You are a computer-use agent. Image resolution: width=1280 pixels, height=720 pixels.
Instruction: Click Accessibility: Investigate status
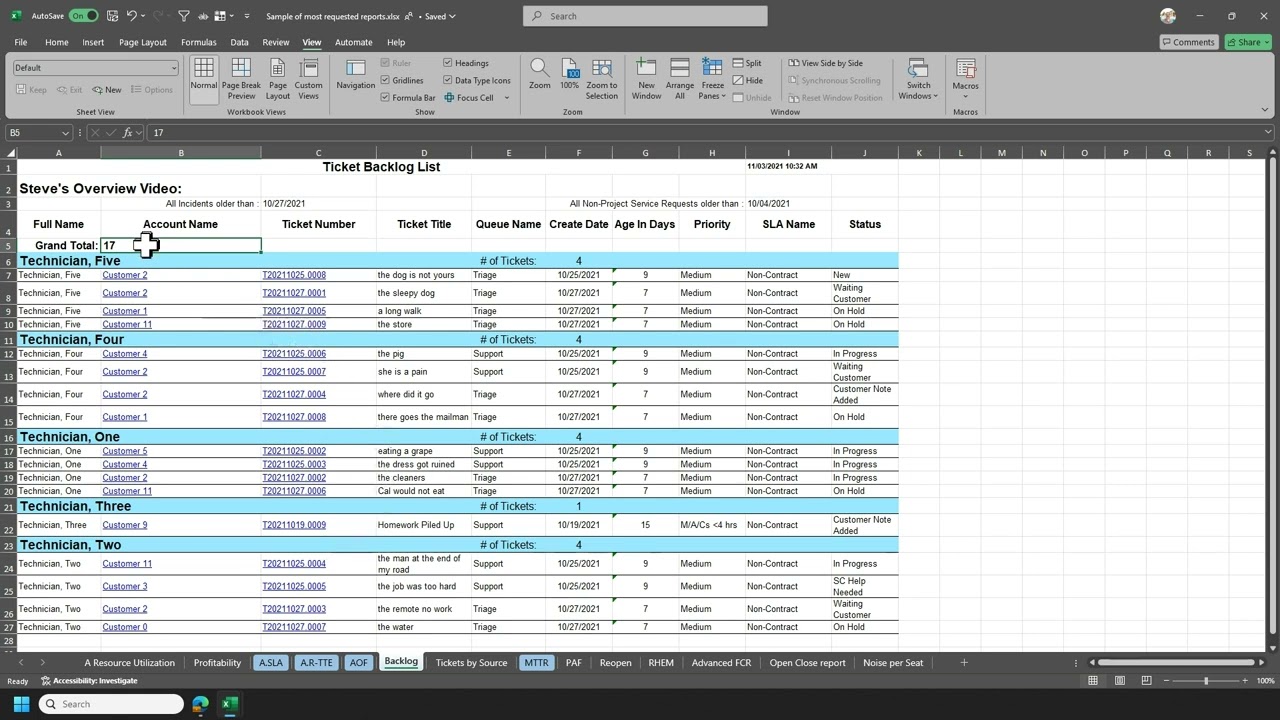coord(89,681)
